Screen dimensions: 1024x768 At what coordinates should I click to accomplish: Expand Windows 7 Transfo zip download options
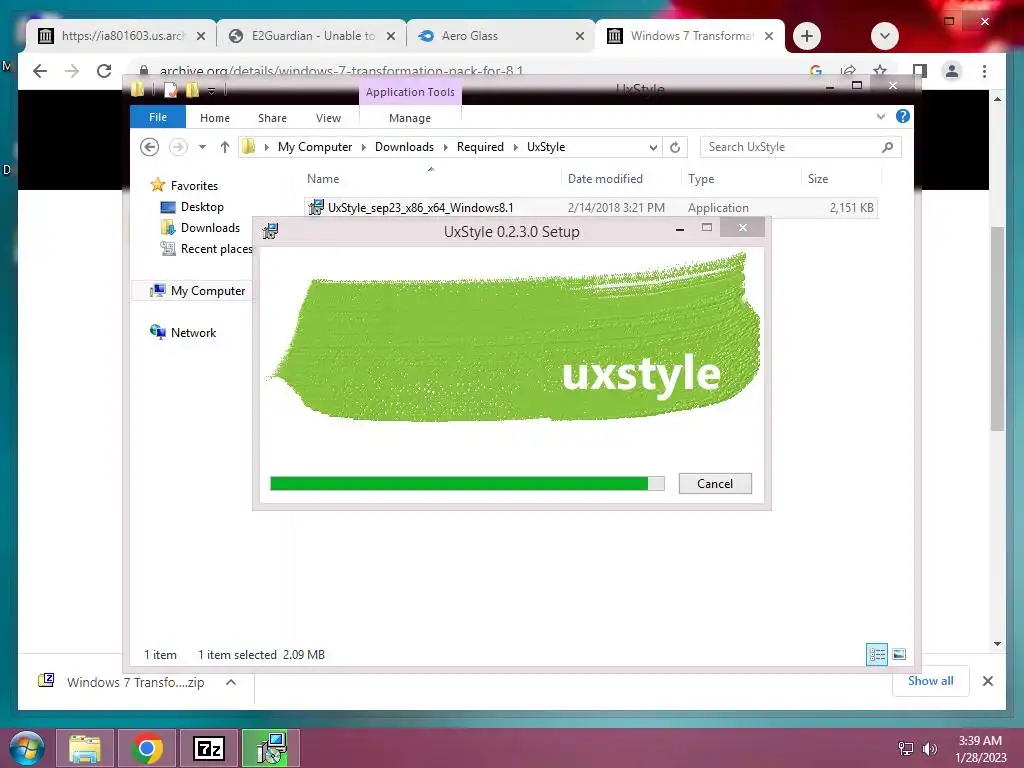click(x=230, y=682)
